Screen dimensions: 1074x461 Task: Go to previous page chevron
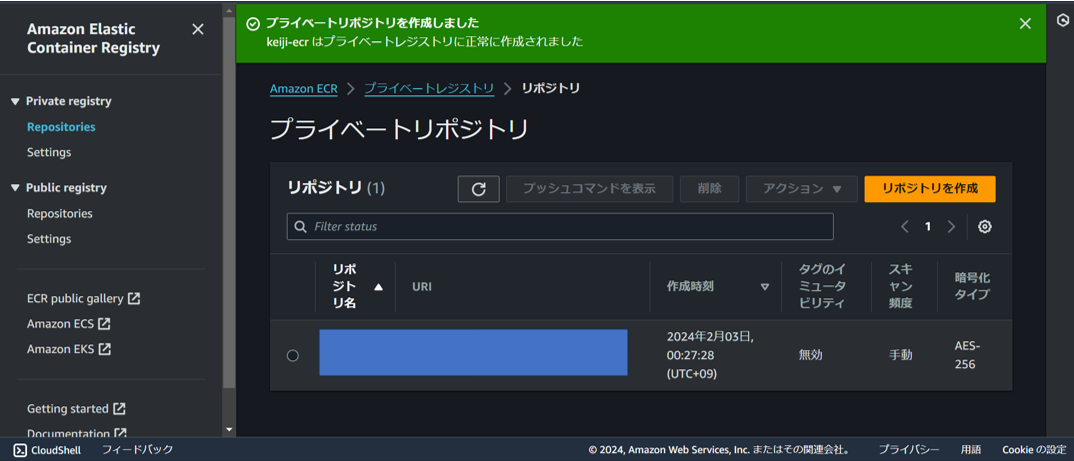[x=905, y=227]
